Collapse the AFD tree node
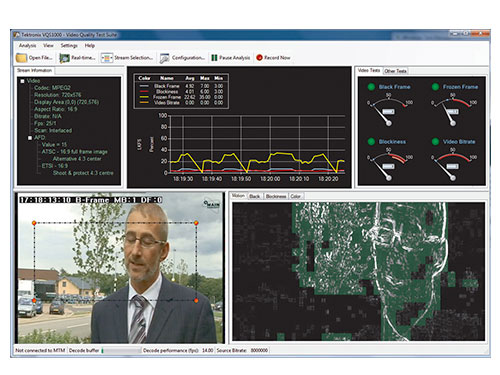 [x=30, y=138]
